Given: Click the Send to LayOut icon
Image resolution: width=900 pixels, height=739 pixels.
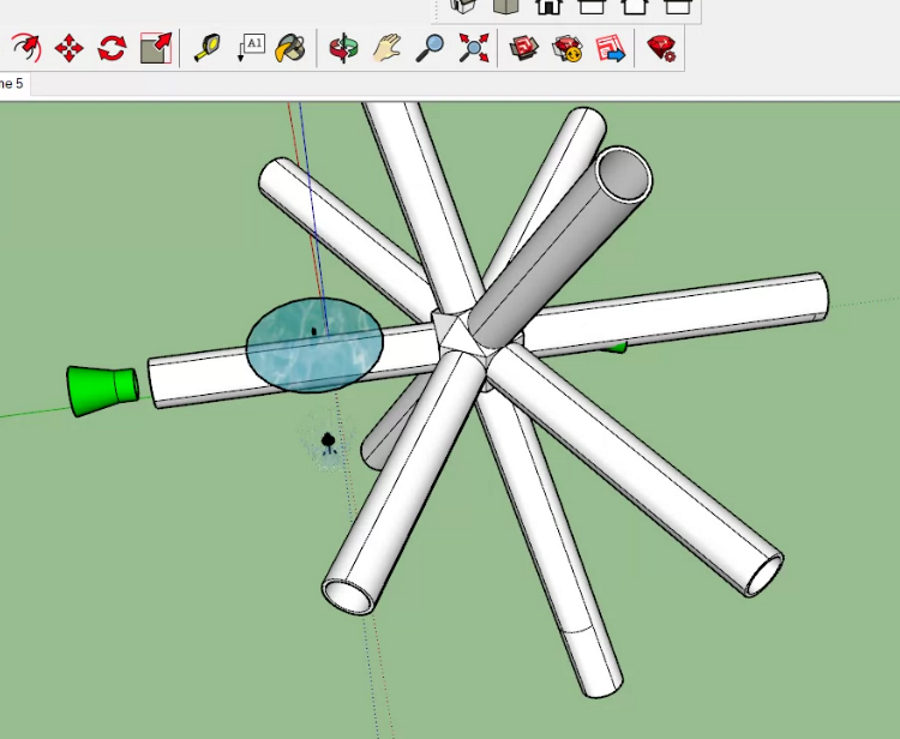Looking at the screenshot, I should click(610, 48).
